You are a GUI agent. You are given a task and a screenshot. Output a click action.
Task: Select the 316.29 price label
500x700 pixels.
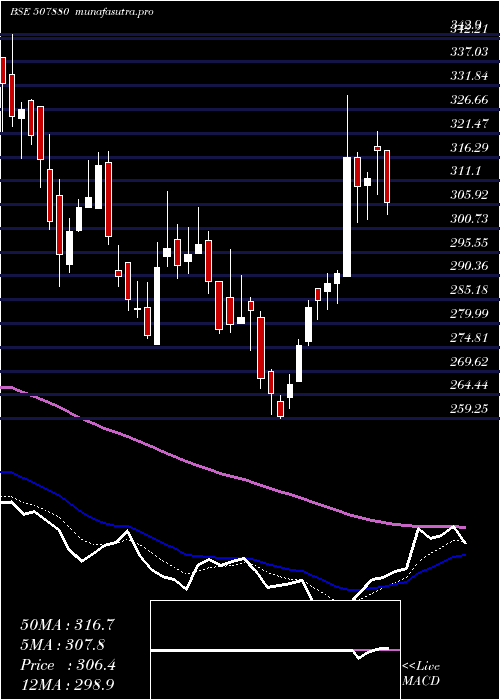(x=468, y=148)
